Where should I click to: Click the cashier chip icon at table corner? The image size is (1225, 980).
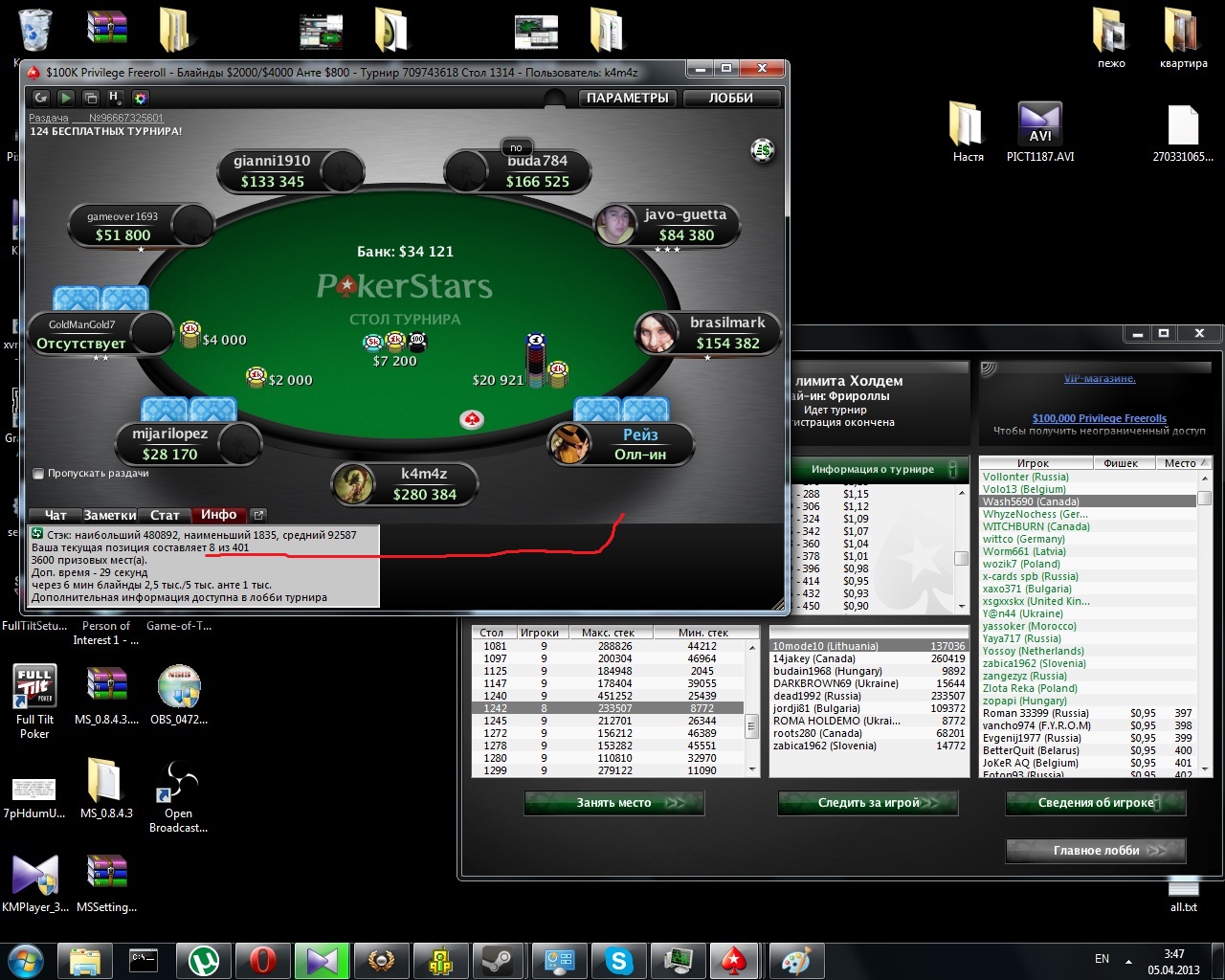pyautogui.click(x=763, y=149)
